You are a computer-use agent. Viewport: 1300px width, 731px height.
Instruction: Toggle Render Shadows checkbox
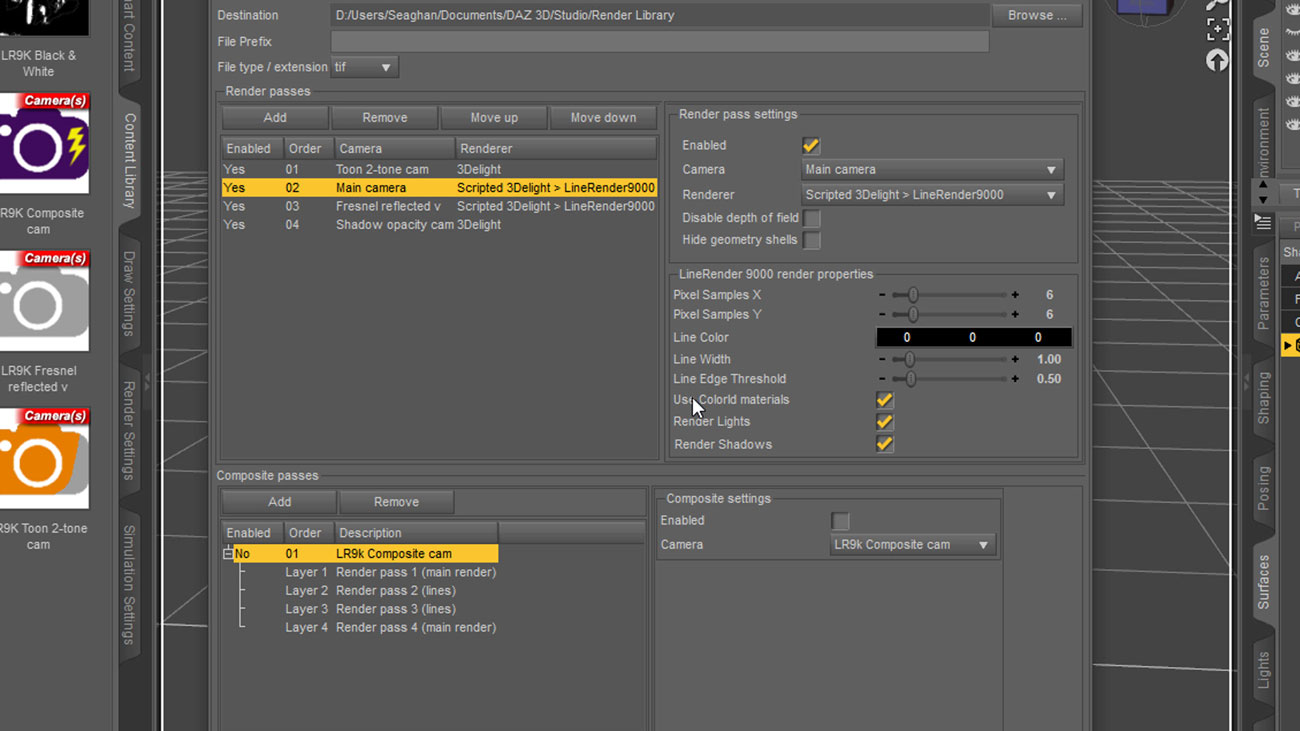coord(885,444)
